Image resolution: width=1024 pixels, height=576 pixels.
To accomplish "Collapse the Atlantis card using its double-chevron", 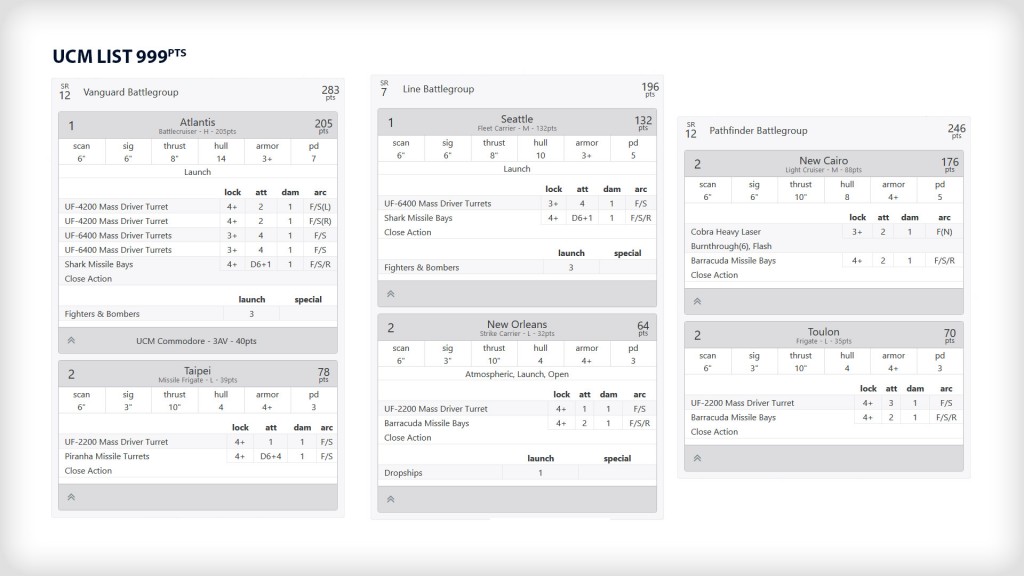I will pyautogui.click(x=72, y=341).
